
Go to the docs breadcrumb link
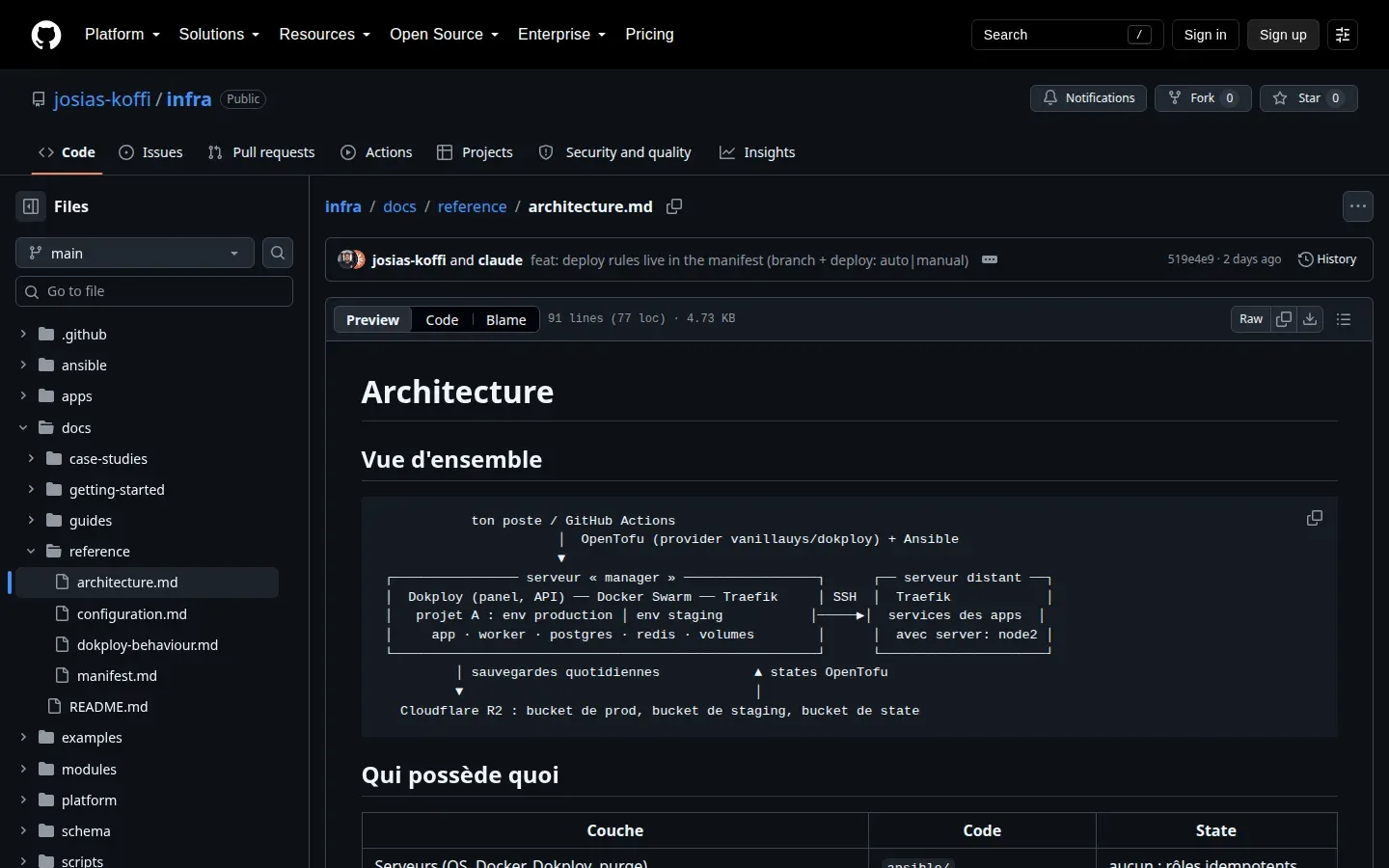tap(399, 206)
